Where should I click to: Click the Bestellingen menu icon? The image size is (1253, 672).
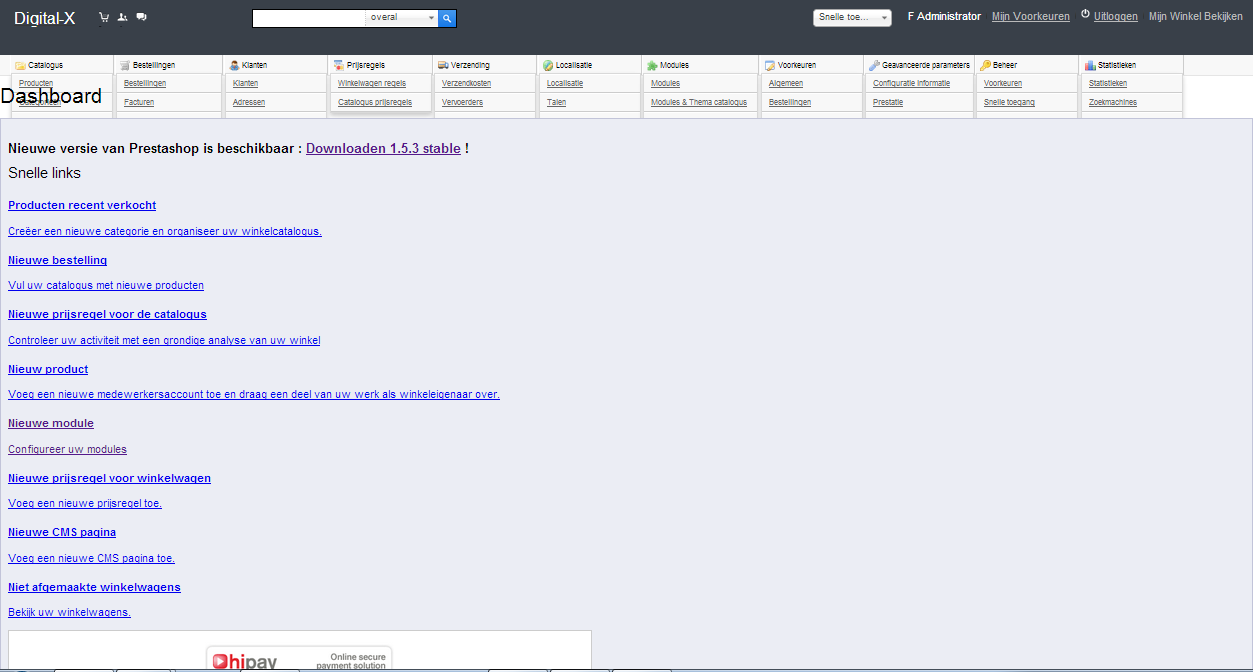125,65
